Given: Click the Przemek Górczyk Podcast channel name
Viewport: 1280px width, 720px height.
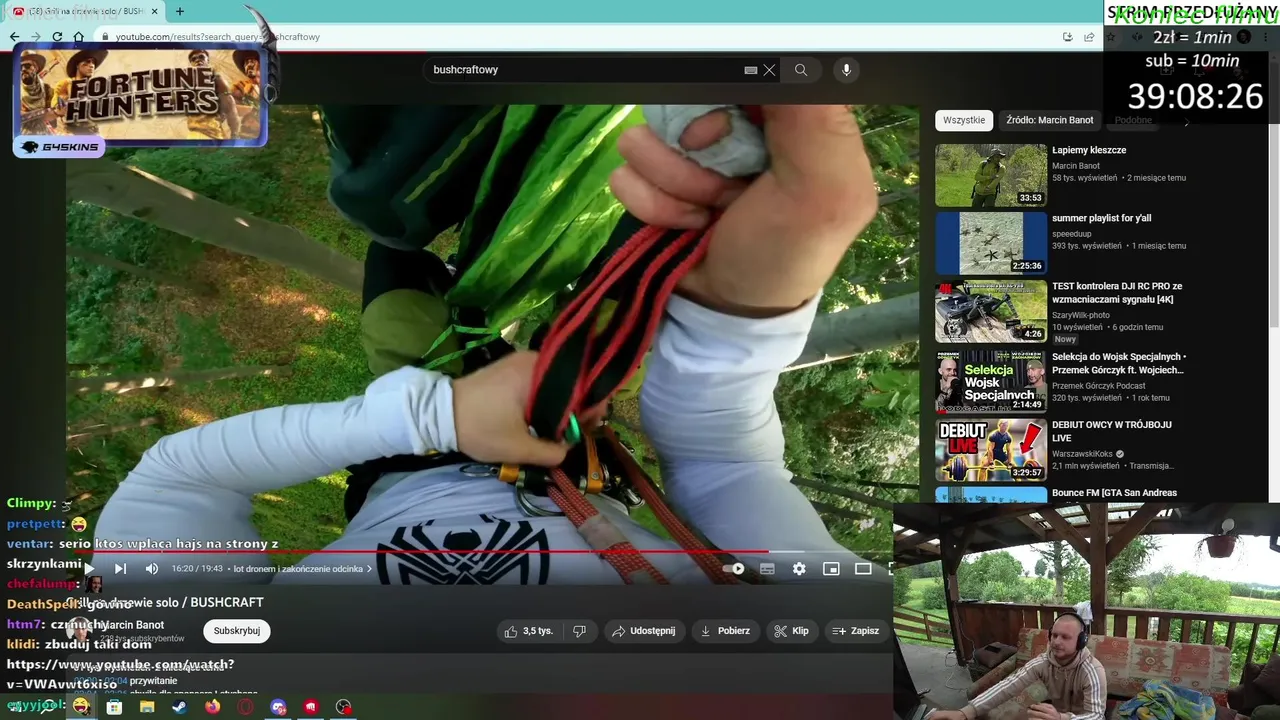Looking at the screenshot, I should pos(1098,386).
